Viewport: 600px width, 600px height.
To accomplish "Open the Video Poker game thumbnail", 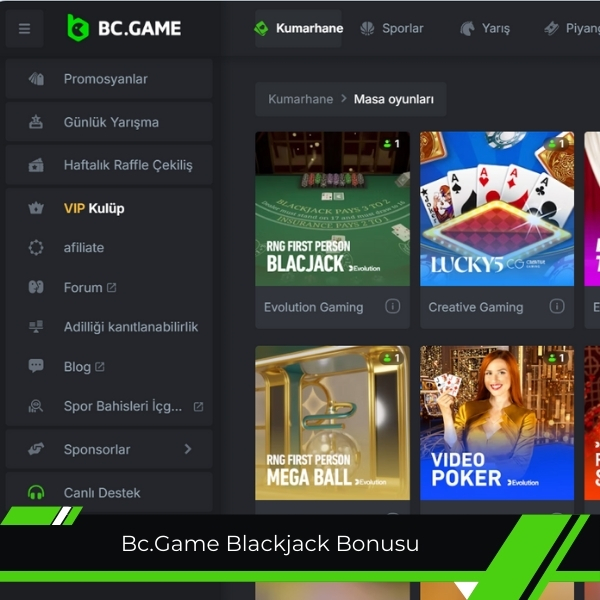I will 497,423.
